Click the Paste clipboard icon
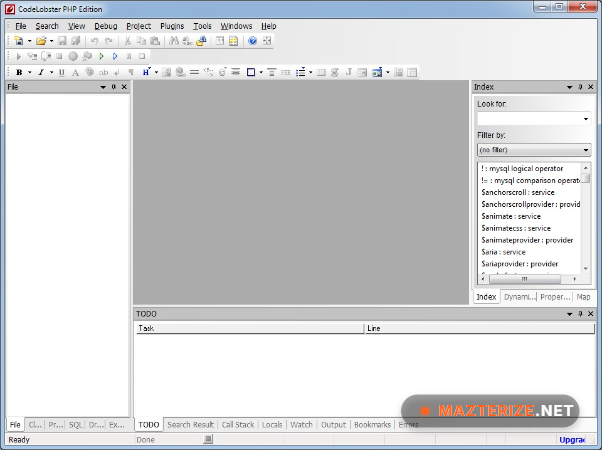Image resolution: width=602 pixels, height=450 pixels. coord(155,41)
